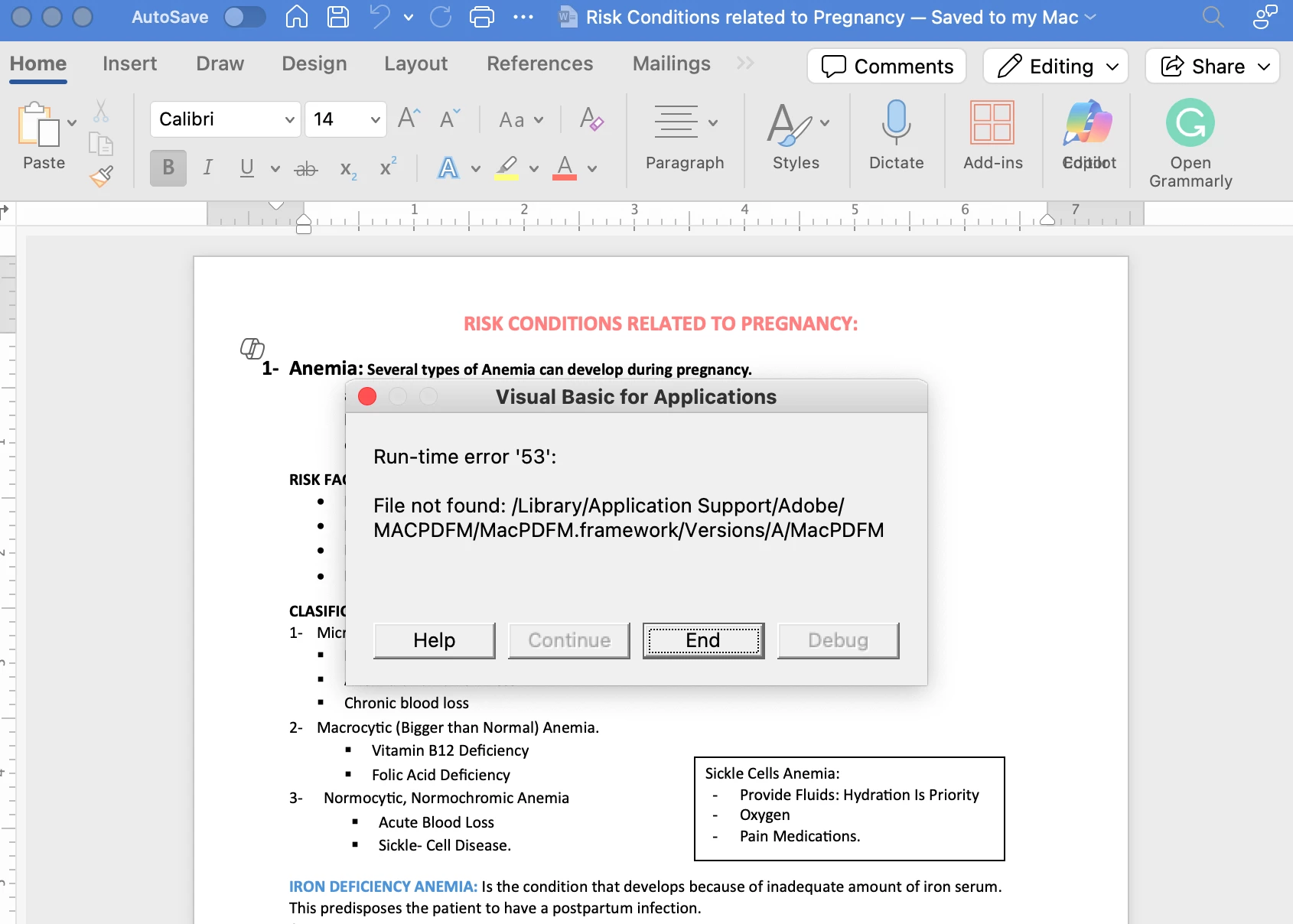
Task: Increase font size
Action: [409, 119]
